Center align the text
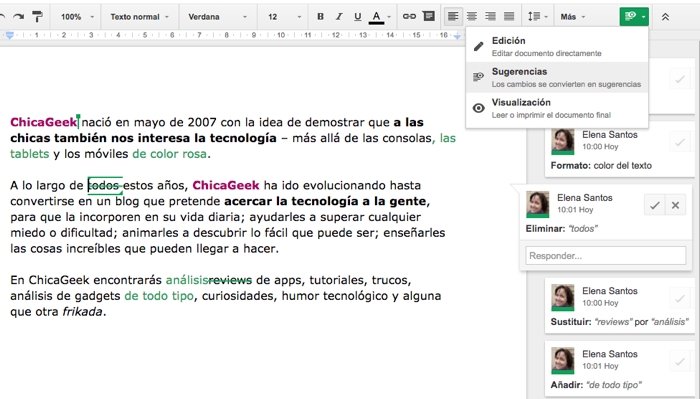 click(x=472, y=17)
